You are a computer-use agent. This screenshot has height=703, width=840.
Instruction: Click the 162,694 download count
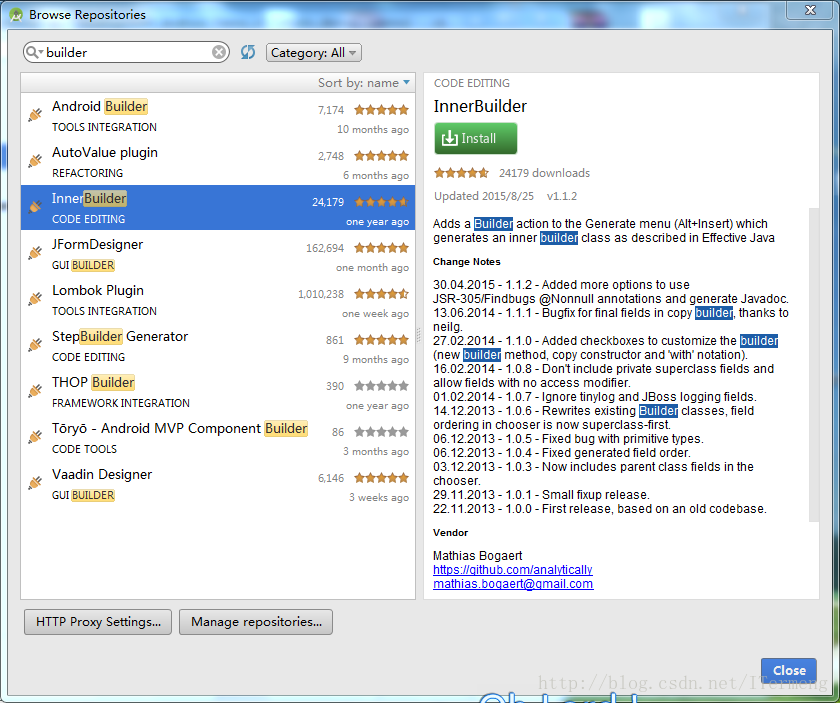pos(325,248)
